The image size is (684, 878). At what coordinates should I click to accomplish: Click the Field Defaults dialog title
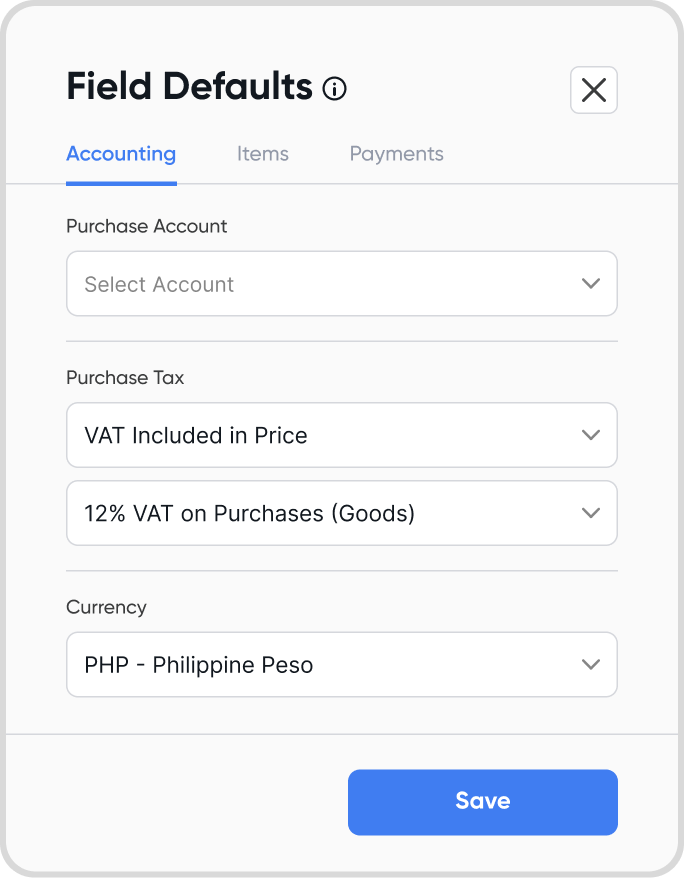tap(189, 87)
